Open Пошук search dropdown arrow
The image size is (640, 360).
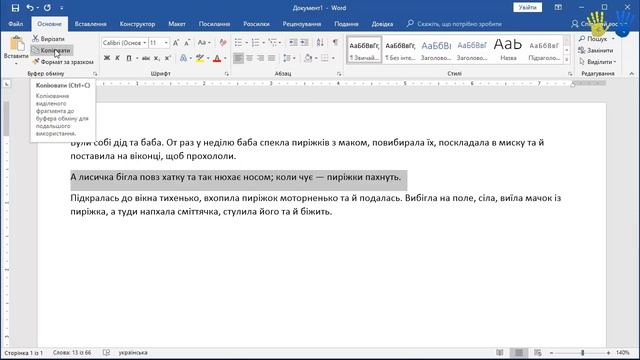(x=613, y=39)
